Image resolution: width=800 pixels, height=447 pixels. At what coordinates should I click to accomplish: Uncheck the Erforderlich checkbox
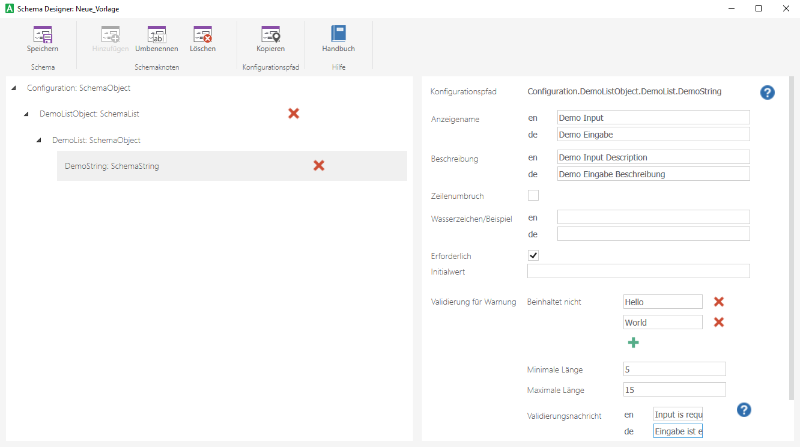[533, 256]
